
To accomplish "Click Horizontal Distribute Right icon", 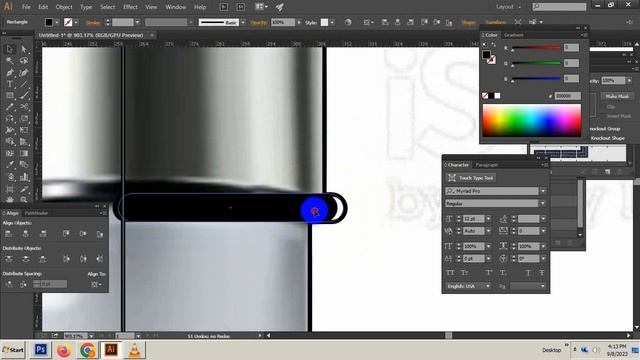I will tap(100, 259).
